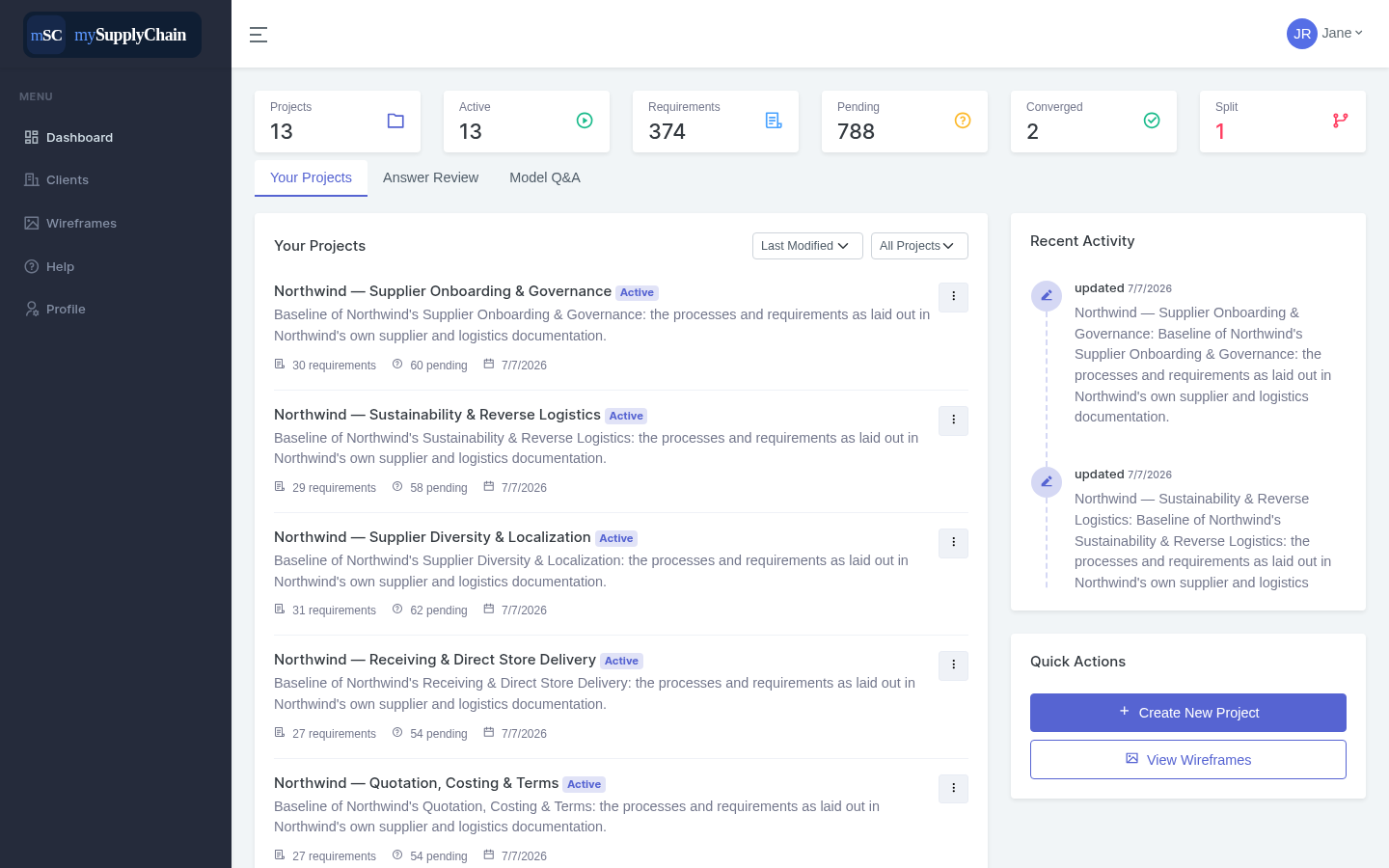Click Clients building icon in sidebar
Screen dimensions: 1389x868
(x=32, y=179)
